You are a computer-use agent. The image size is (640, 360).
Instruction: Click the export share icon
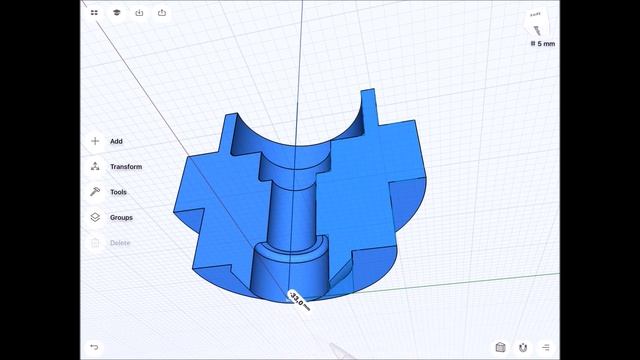(162, 13)
